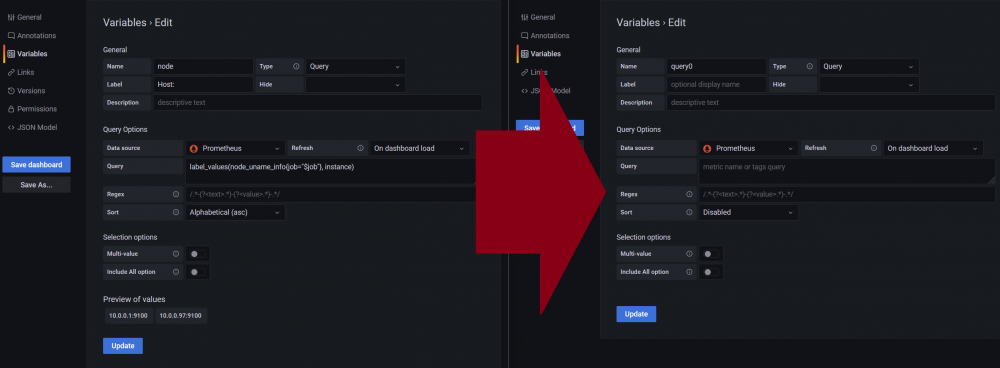
Task: Click Regex info icon in query0 variable editor
Action: (689, 194)
